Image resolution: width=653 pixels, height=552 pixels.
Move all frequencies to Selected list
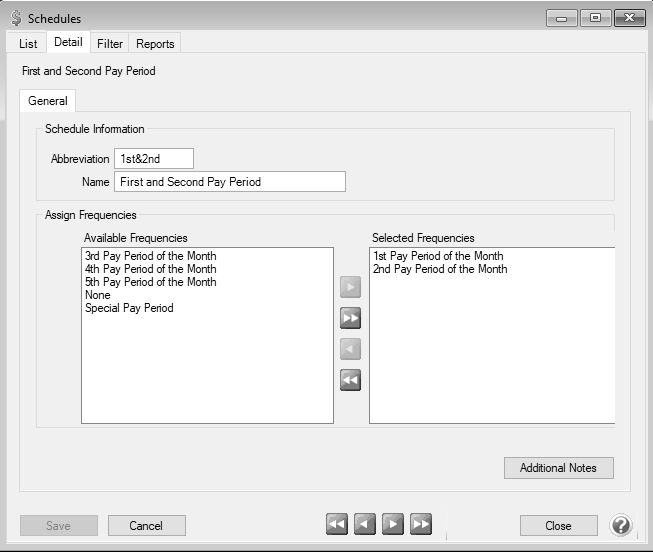(x=350, y=318)
